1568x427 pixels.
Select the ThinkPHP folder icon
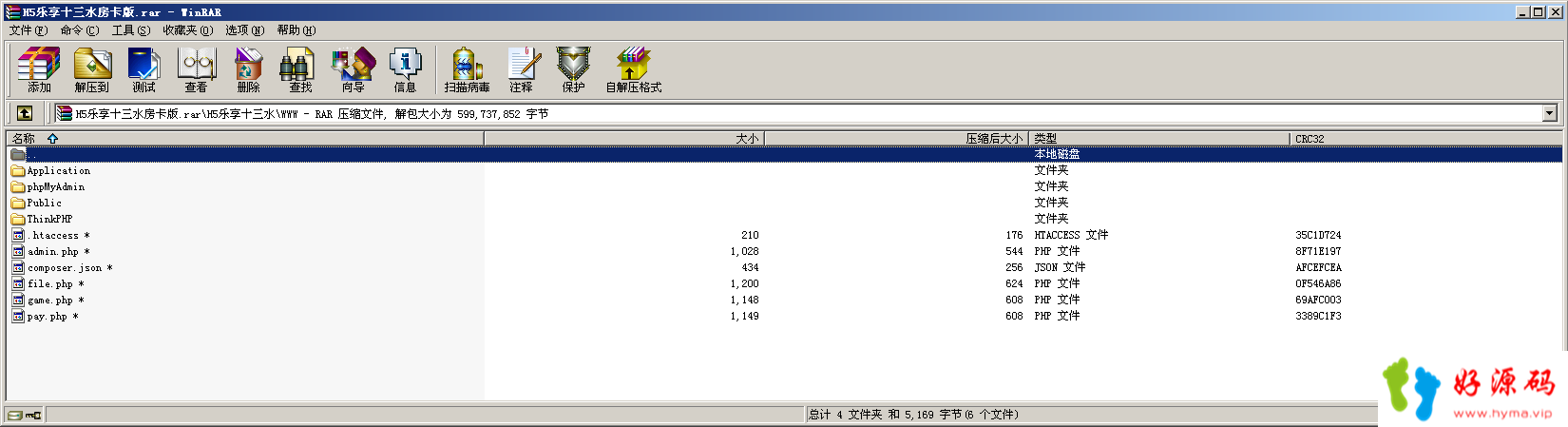18,220
